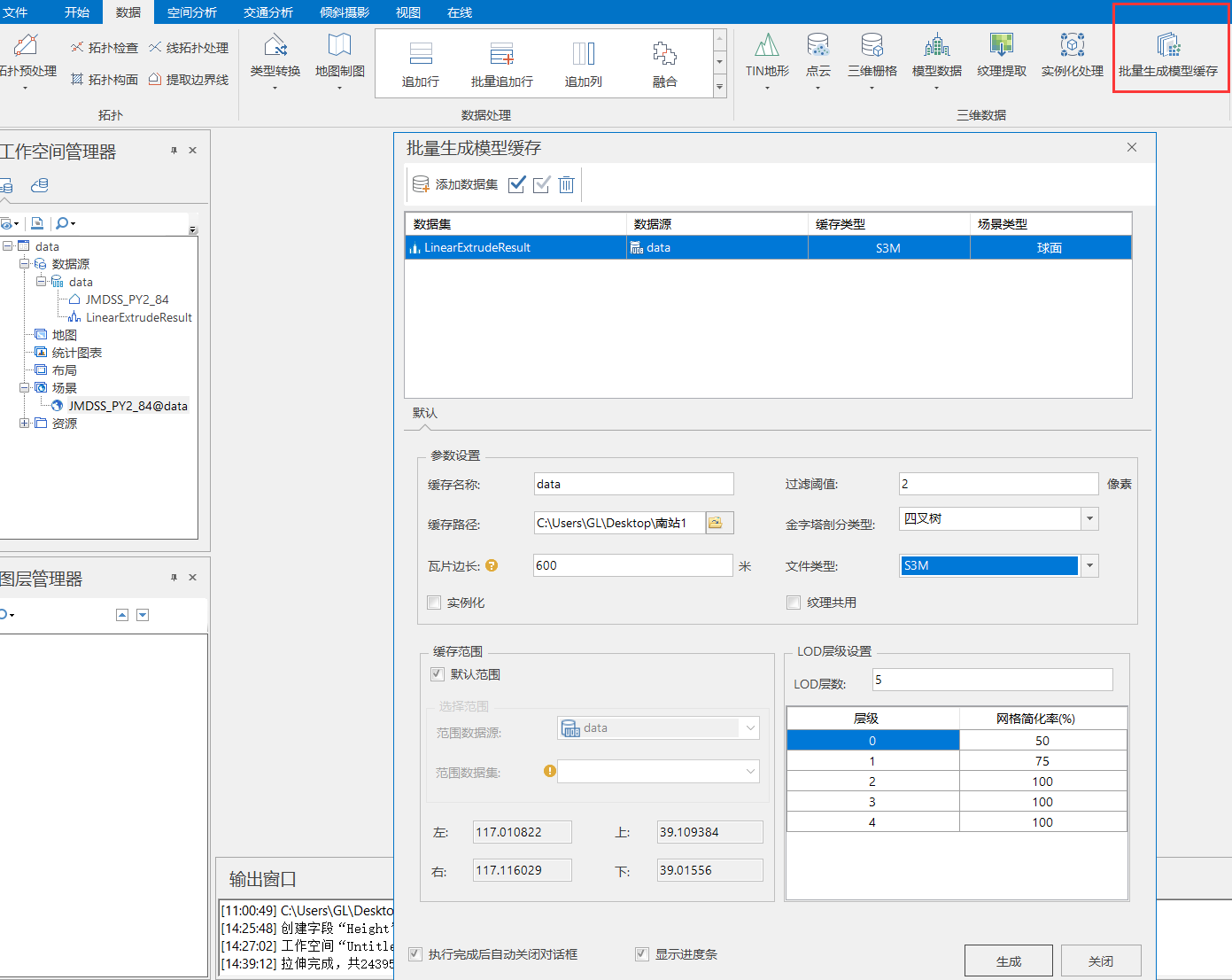
Task: Click 拓扑检查 in the ribbon
Action: tap(105, 48)
